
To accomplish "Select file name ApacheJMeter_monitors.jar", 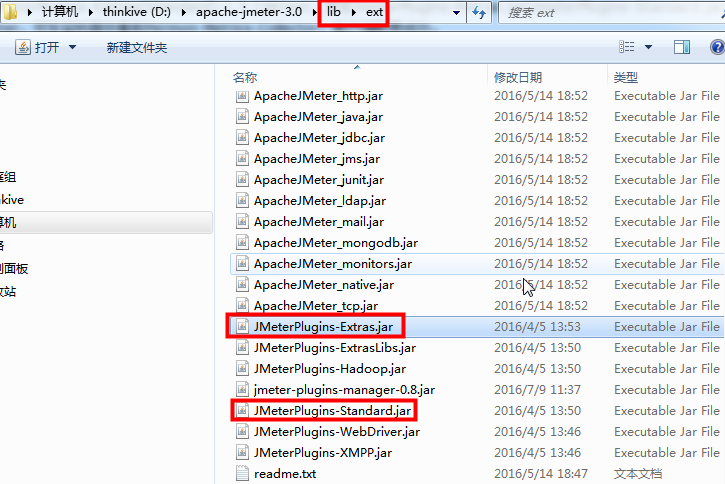I will coord(333,264).
